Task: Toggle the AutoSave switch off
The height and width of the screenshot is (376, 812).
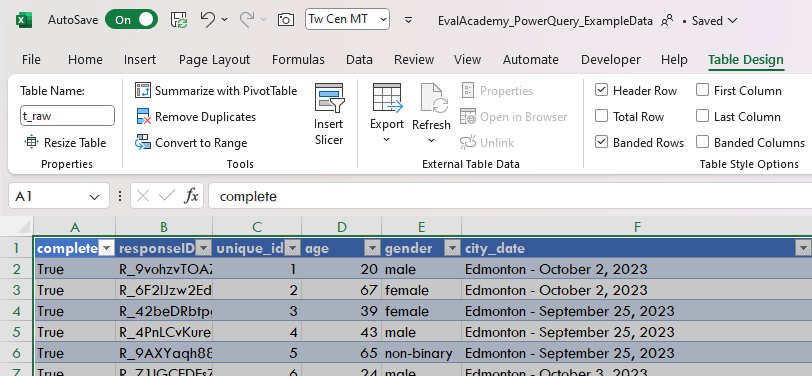Action: point(132,20)
